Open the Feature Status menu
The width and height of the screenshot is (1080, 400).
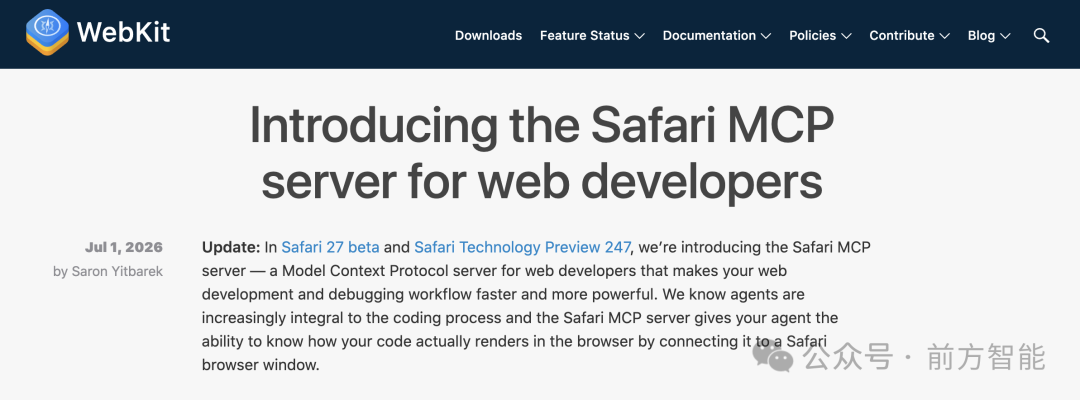[585, 35]
